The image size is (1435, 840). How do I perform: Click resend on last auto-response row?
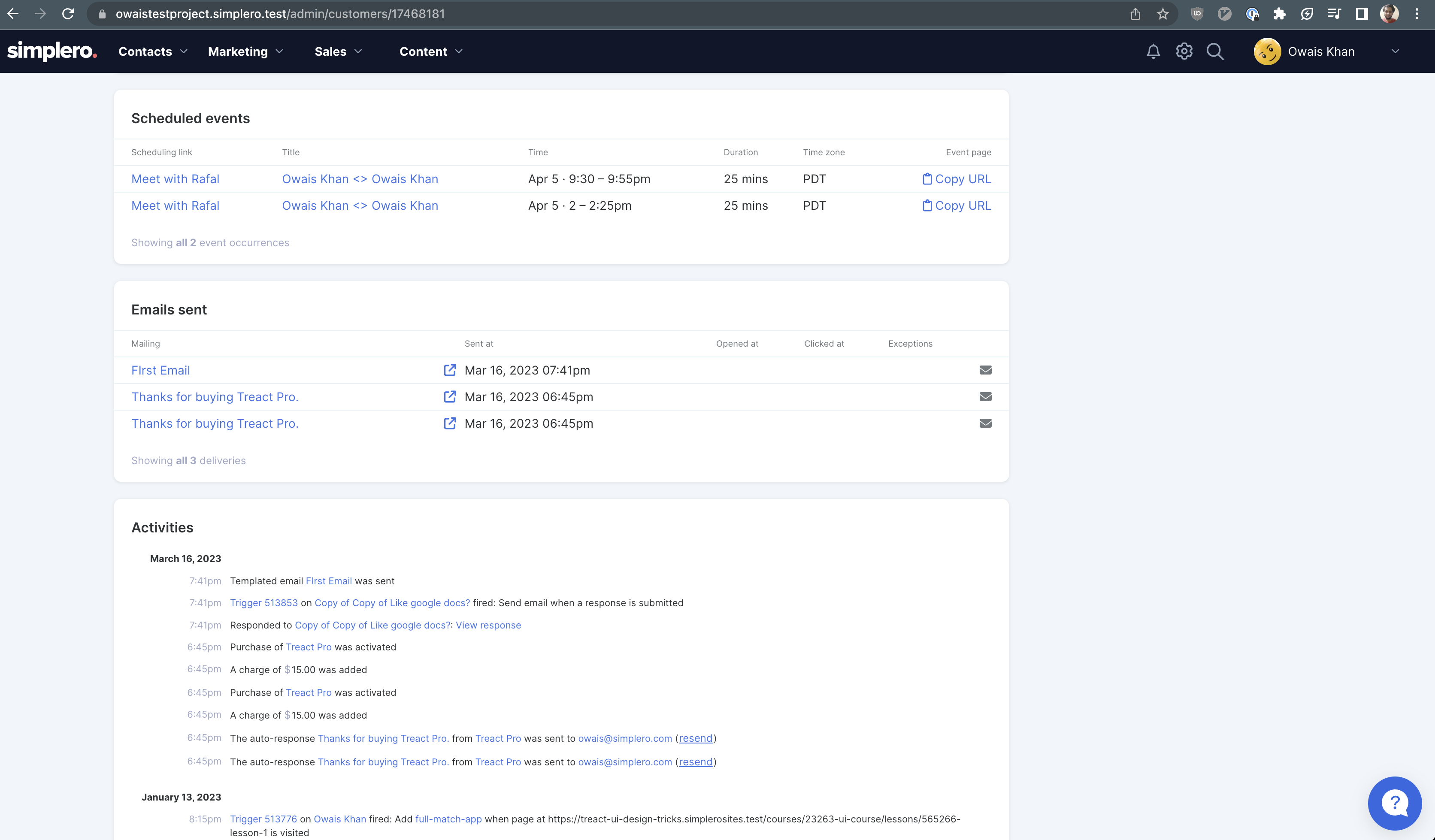[x=695, y=761]
